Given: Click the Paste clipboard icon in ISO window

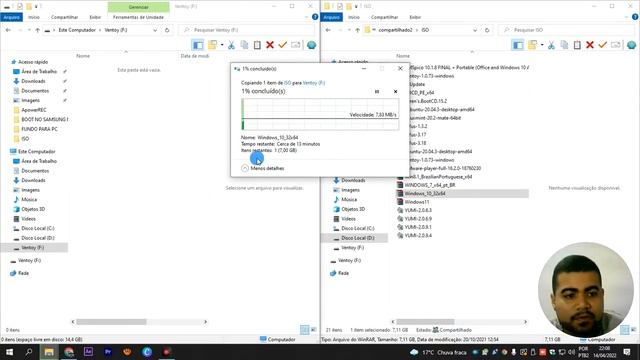Looking at the screenshot, I should pyautogui.click(x=577, y=45).
